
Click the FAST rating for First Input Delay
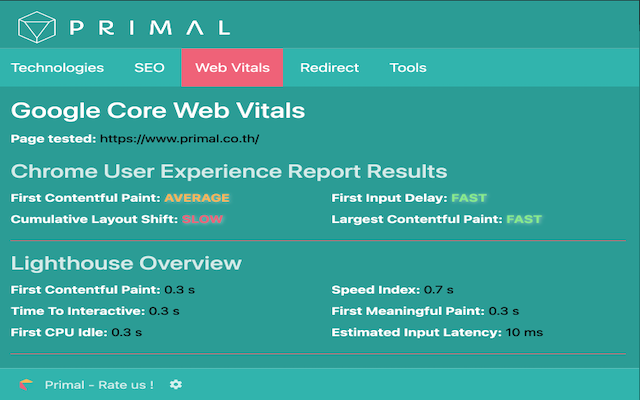(x=469, y=198)
